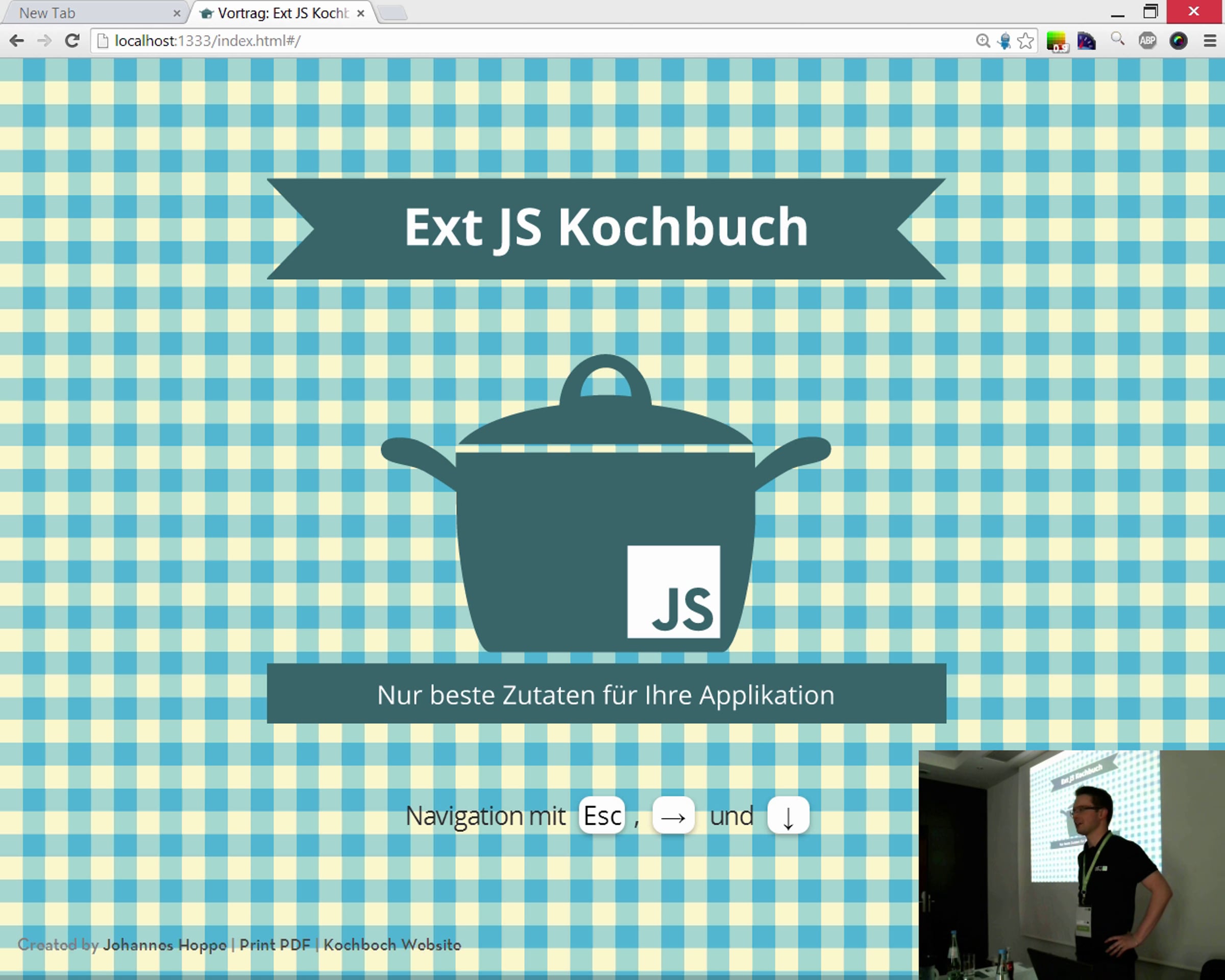The image size is (1225, 980).
Task: Click the blue robot extension icon
Action: [x=1004, y=41]
